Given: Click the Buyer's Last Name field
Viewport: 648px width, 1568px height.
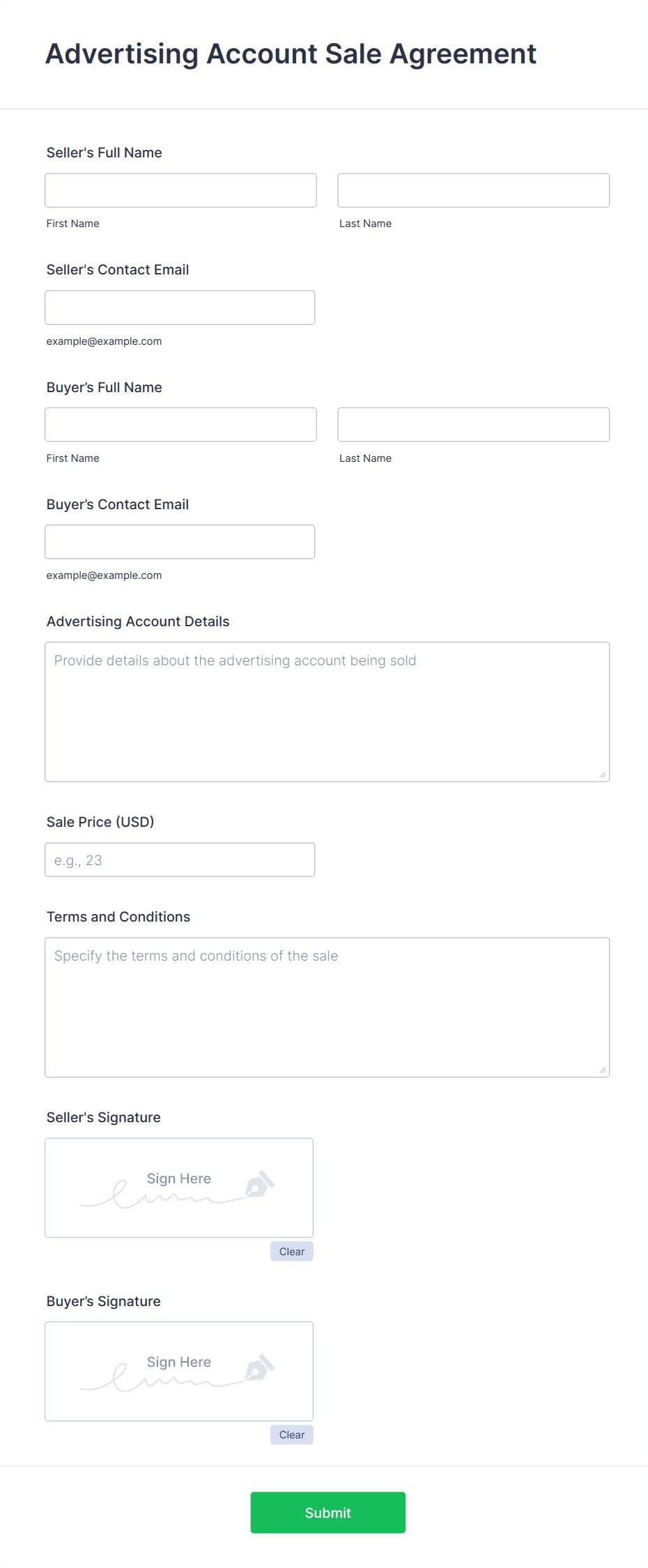Looking at the screenshot, I should pos(473,424).
